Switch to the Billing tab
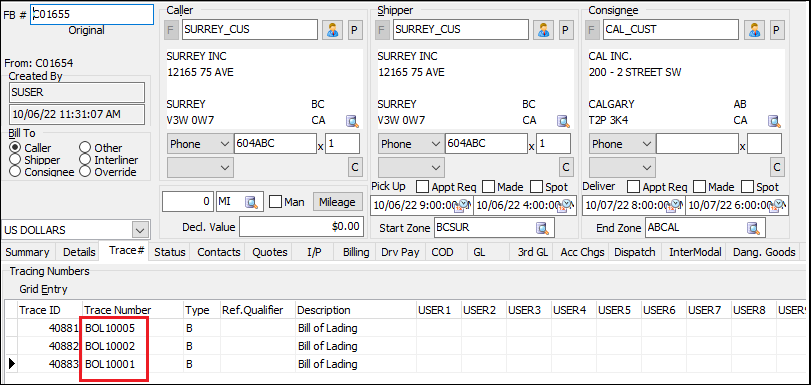Image resolution: width=811 pixels, height=385 pixels. (356, 252)
